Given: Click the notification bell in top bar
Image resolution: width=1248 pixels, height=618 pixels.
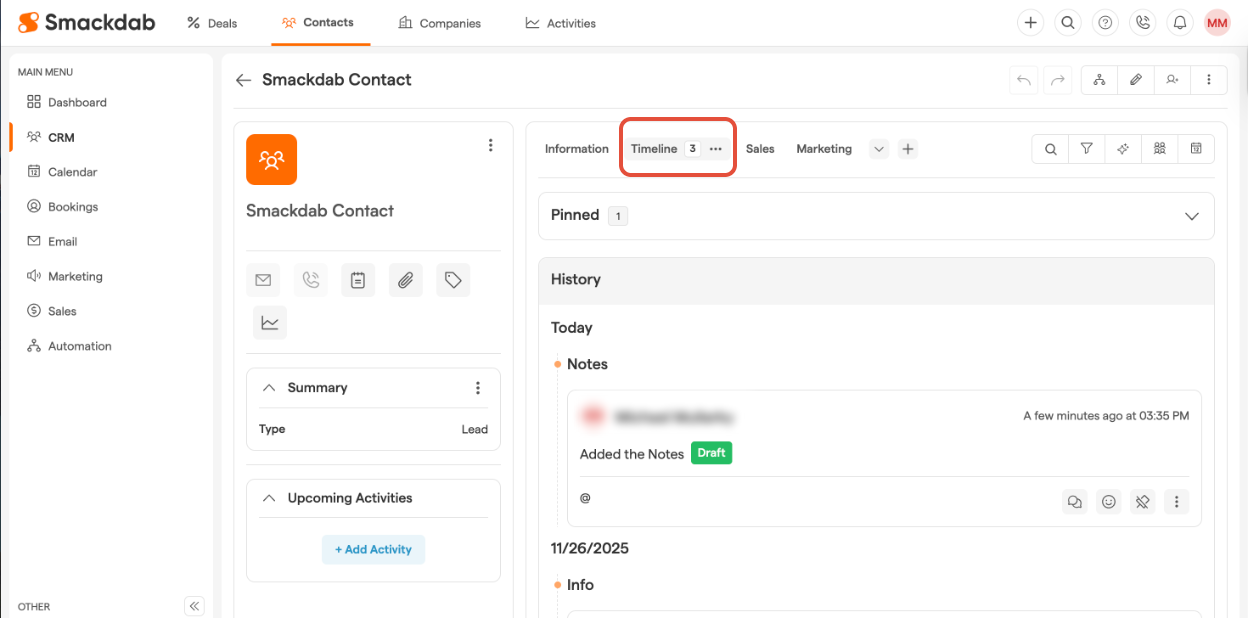Looking at the screenshot, I should (1180, 23).
